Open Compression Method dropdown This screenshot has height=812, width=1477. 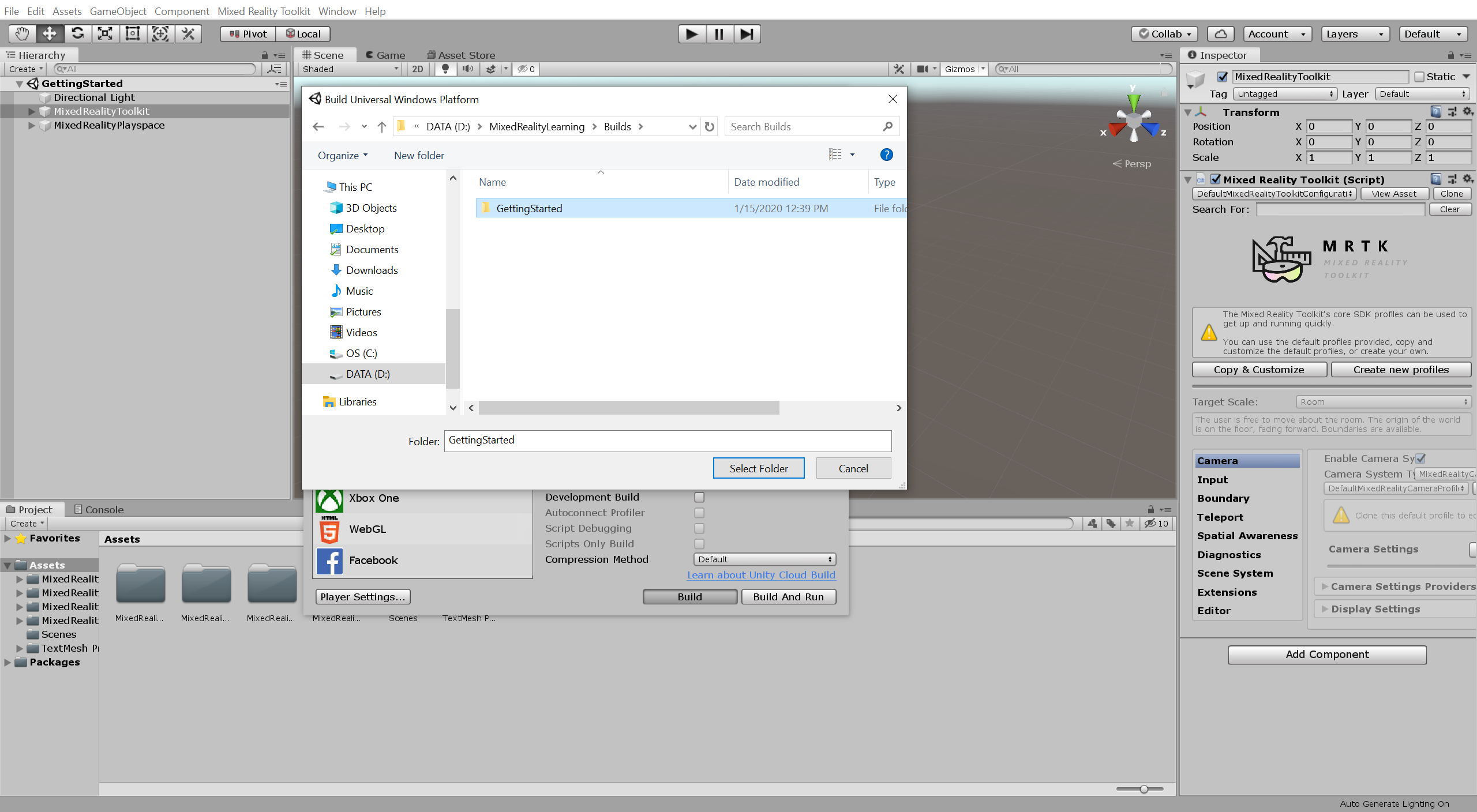click(x=764, y=559)
